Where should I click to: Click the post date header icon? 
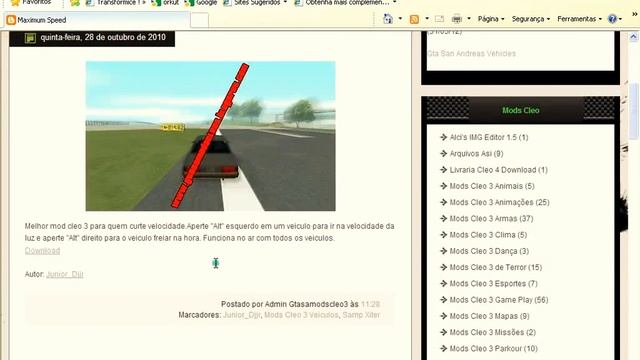30,38
